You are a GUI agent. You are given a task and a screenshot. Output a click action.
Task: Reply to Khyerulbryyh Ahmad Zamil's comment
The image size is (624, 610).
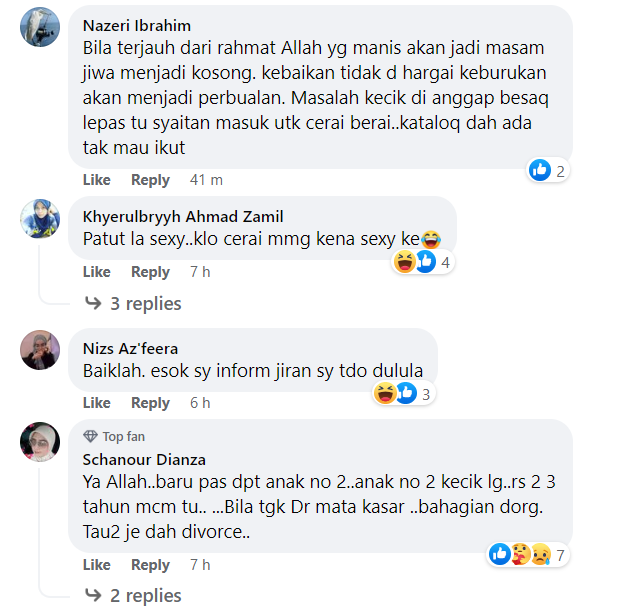coord(150,272)
